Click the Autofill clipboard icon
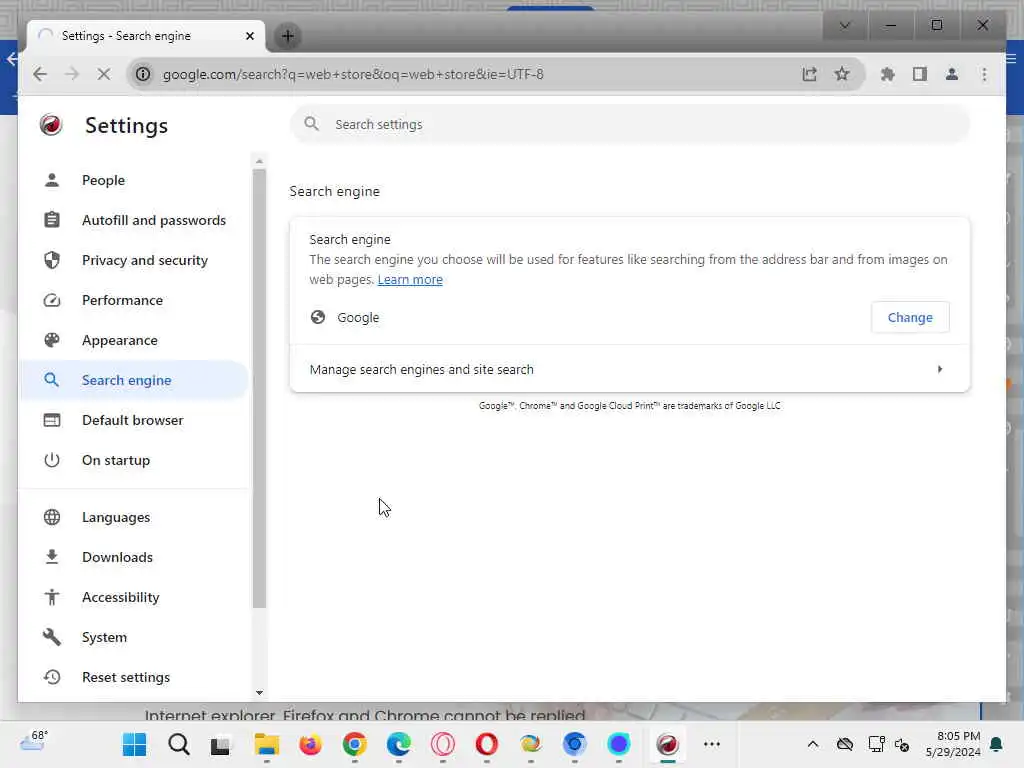Screen dimensions: 1024x768 point(52,220)
